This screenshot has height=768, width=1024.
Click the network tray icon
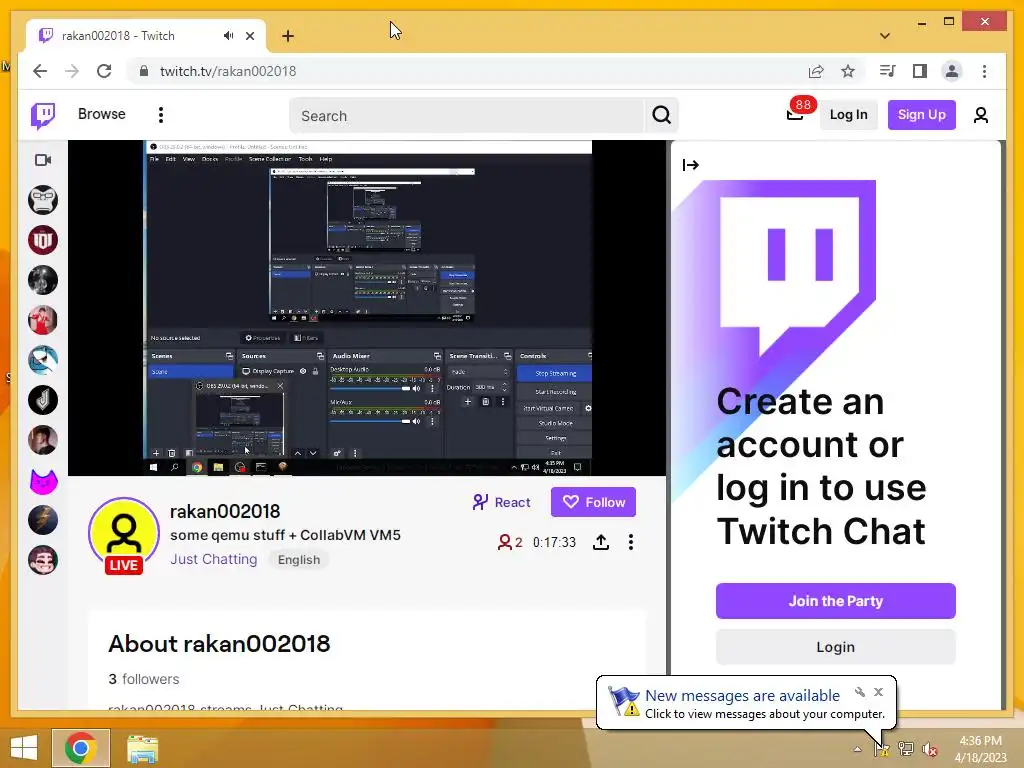click(x=906, y=749)
